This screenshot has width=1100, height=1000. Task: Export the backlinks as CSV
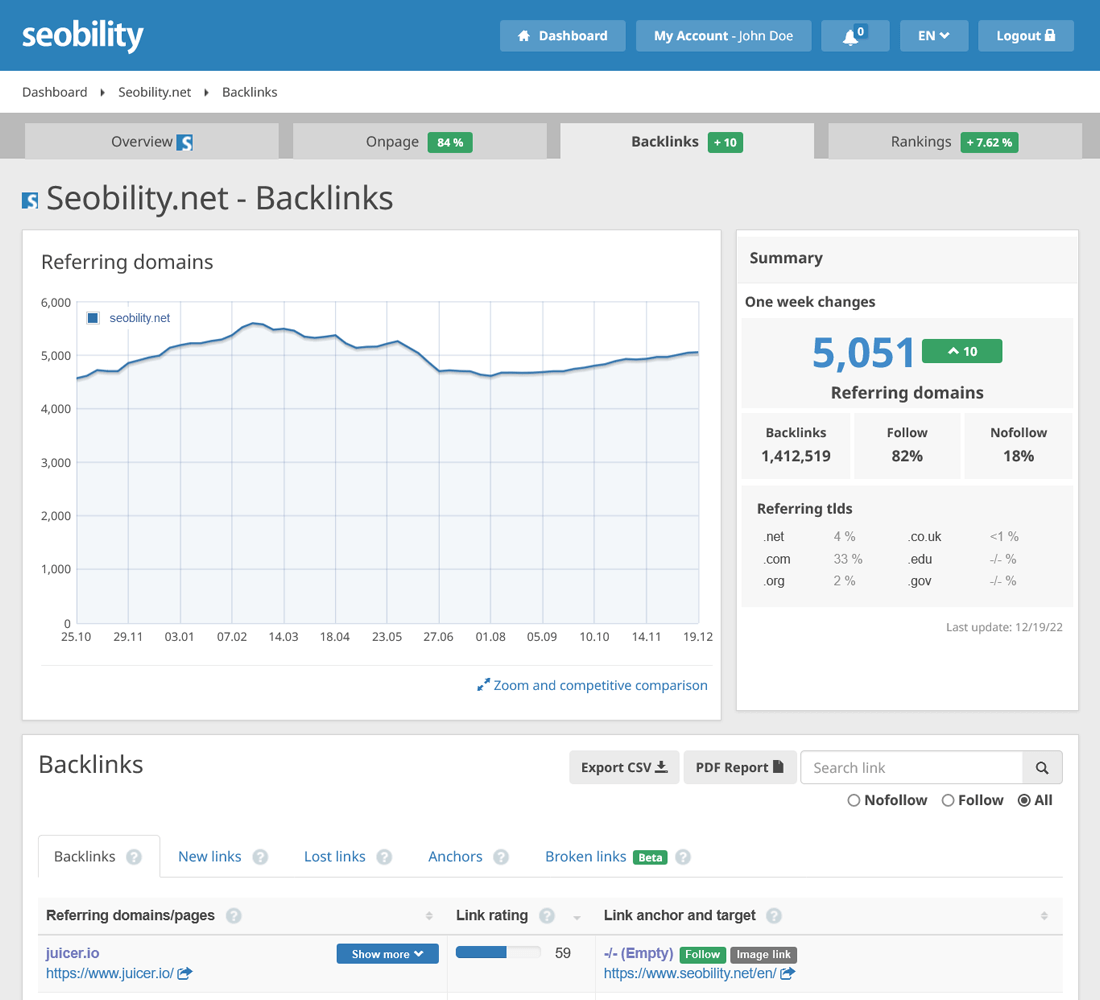click(x=624, y=767)
